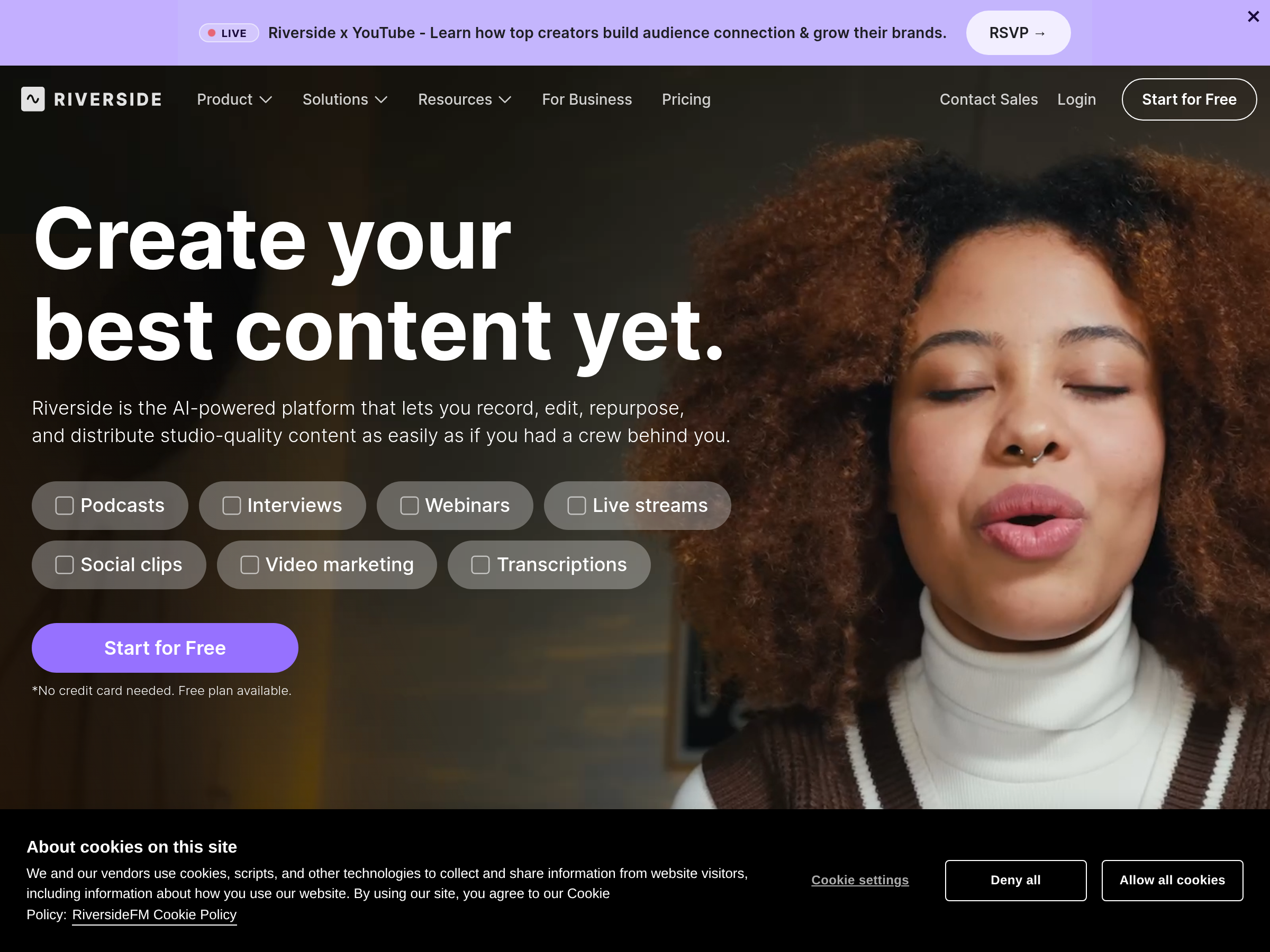The width and height of the screenshot is (1270, 952).
Task: Toggle the Social clips checkbox
Action: pyautogui.click(x=65, y=565)
